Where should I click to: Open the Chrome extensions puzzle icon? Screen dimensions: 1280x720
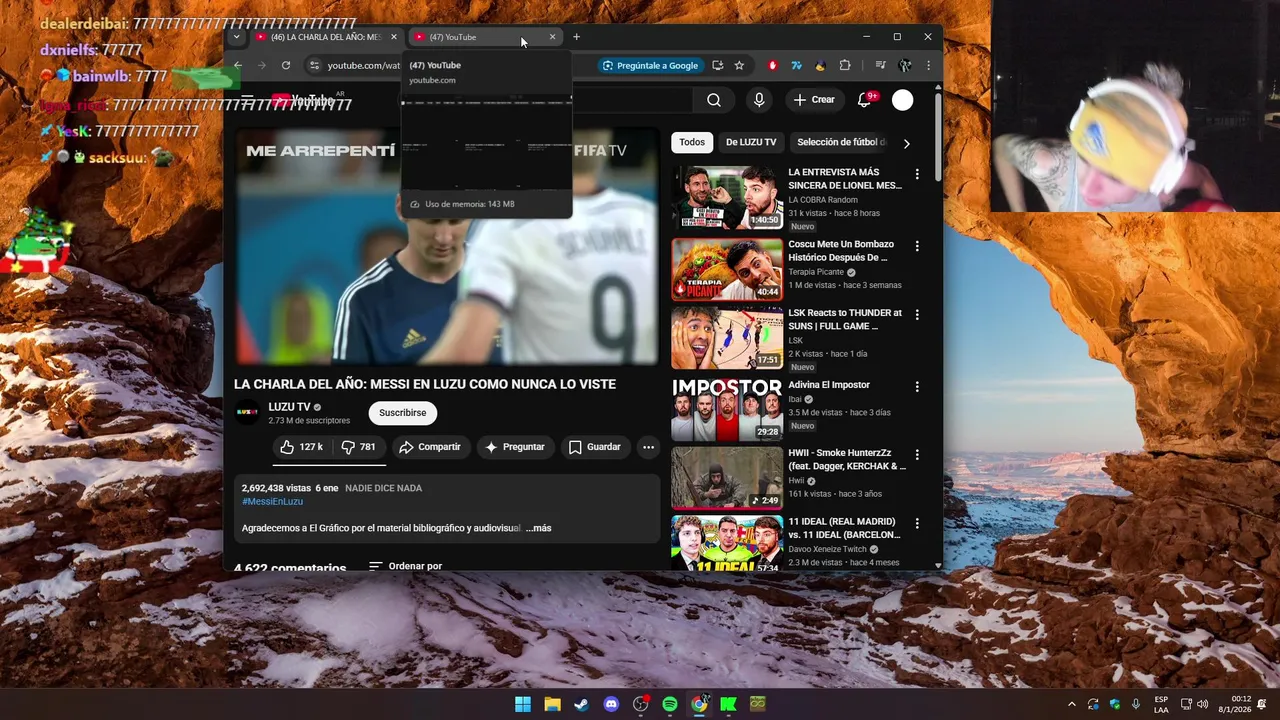[845, 66]
